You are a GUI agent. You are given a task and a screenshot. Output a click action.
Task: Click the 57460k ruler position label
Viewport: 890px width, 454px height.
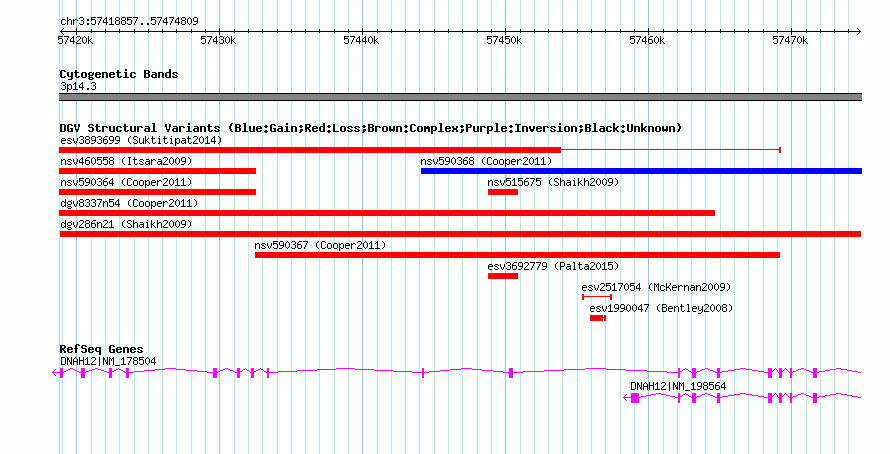pos(648,40)
